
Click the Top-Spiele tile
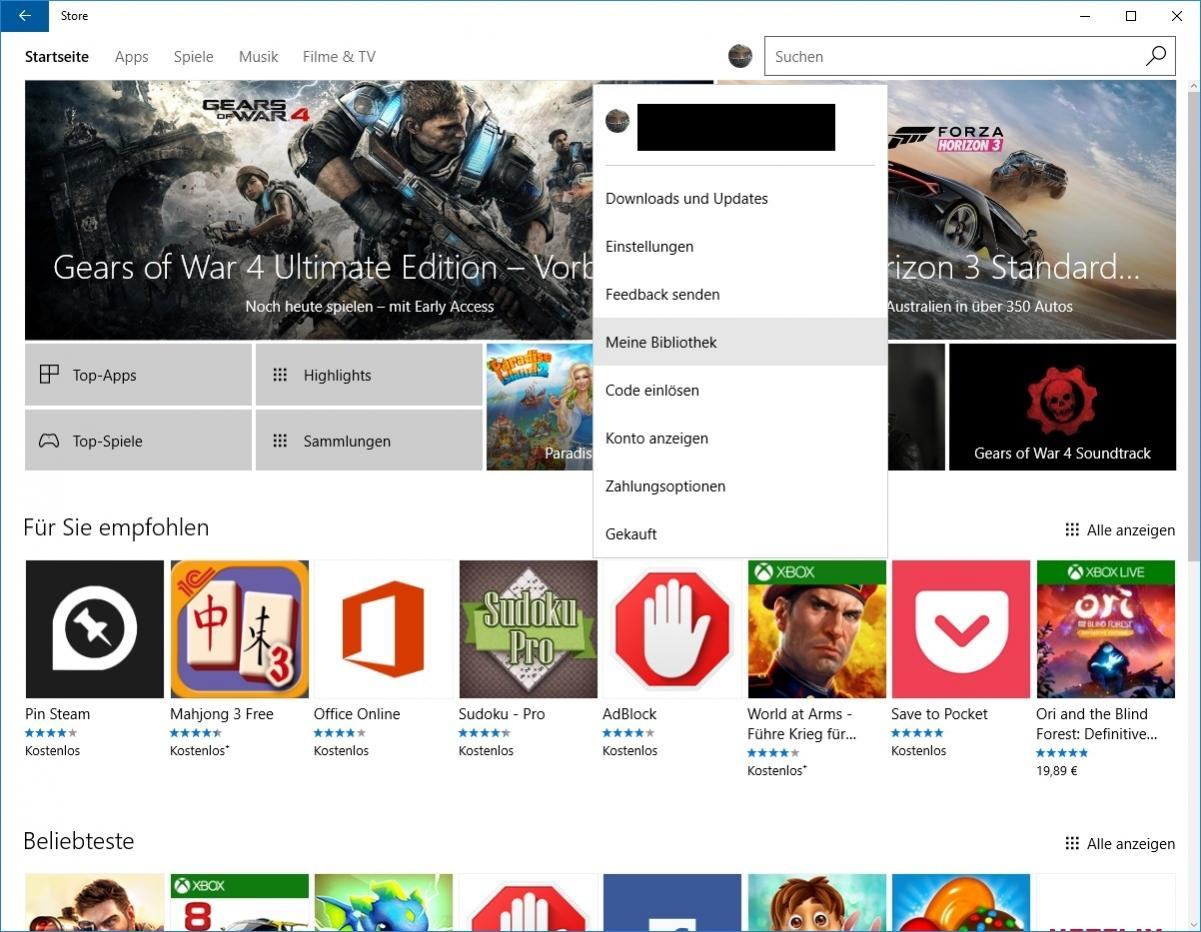138,440
